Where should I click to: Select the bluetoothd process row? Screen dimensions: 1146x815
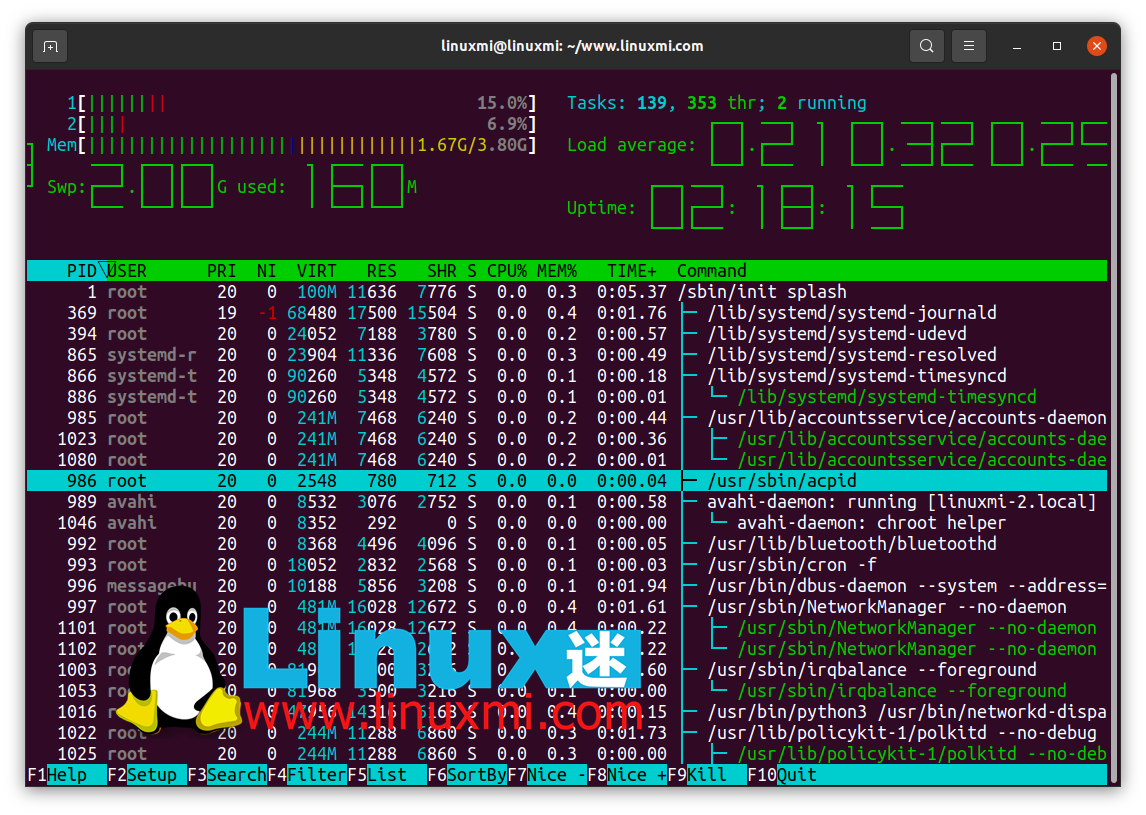[x=567, y=545]
